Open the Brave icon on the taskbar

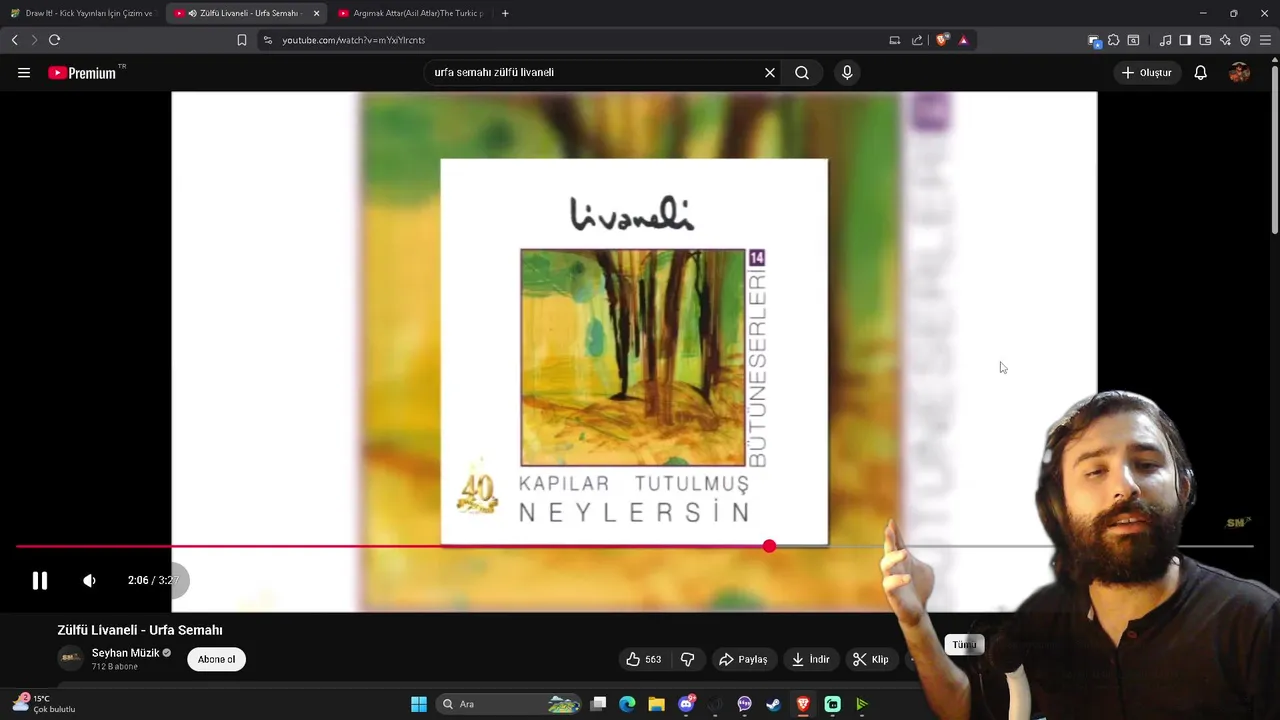803,704
